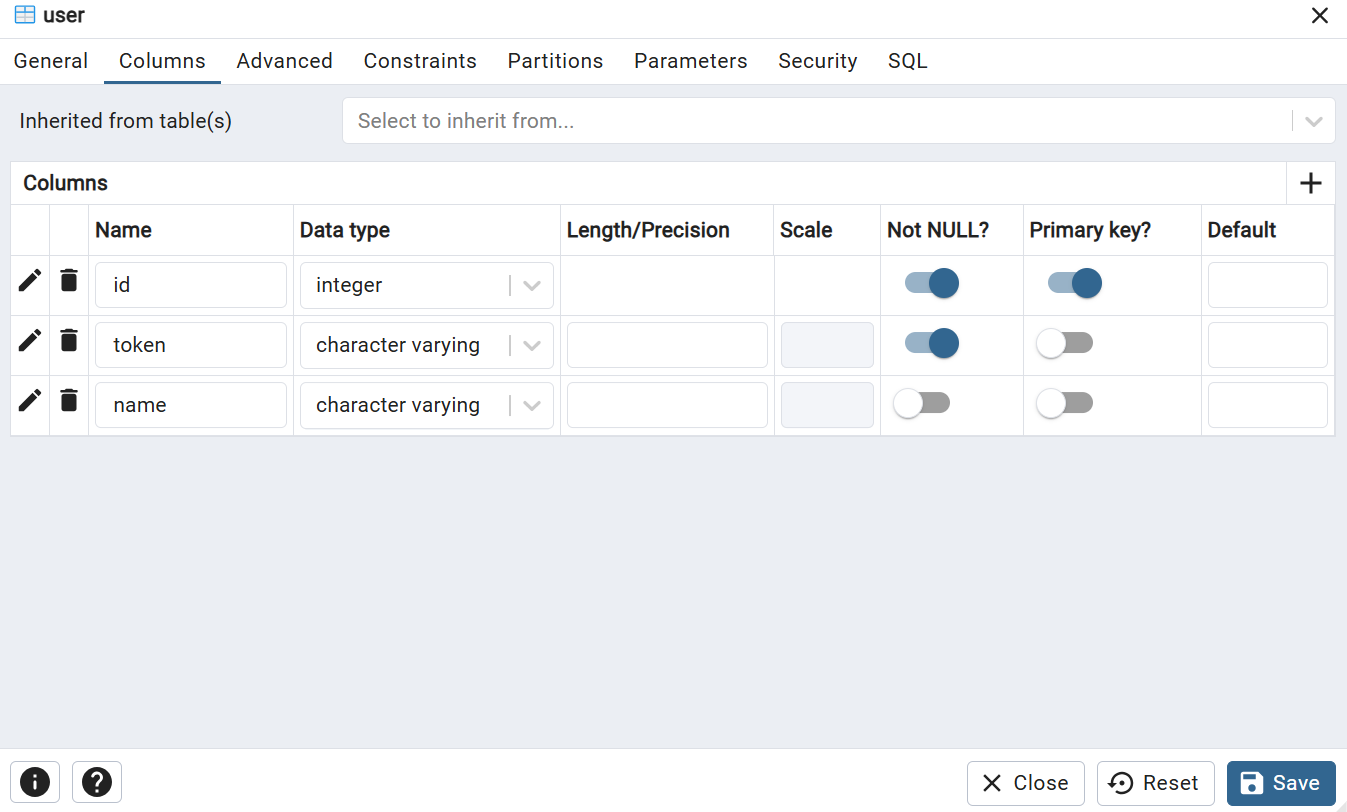Viewport: 1347px width, 812px height.
Task: Enable Primary key for token column
Action: pos(1065,344)
